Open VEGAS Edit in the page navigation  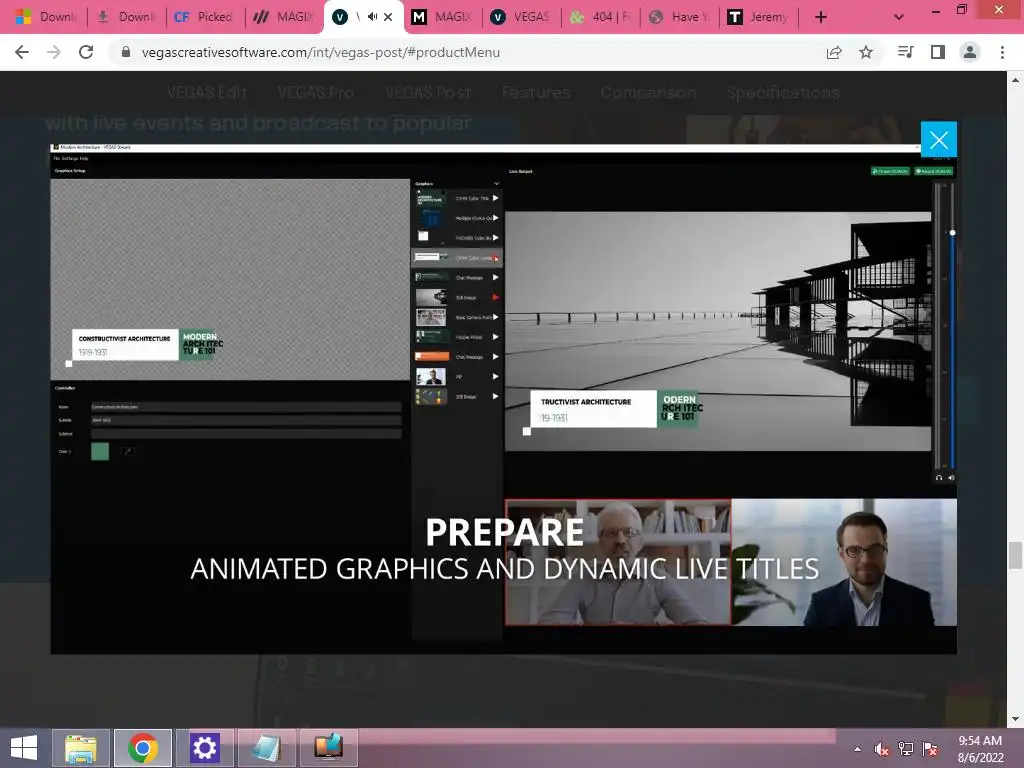[x=206, y=93]
